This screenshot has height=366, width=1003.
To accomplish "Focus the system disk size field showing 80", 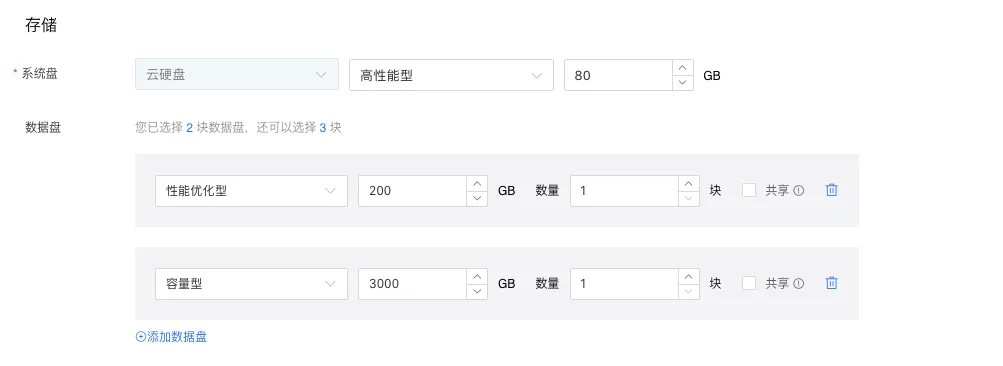I will [618, 75].
